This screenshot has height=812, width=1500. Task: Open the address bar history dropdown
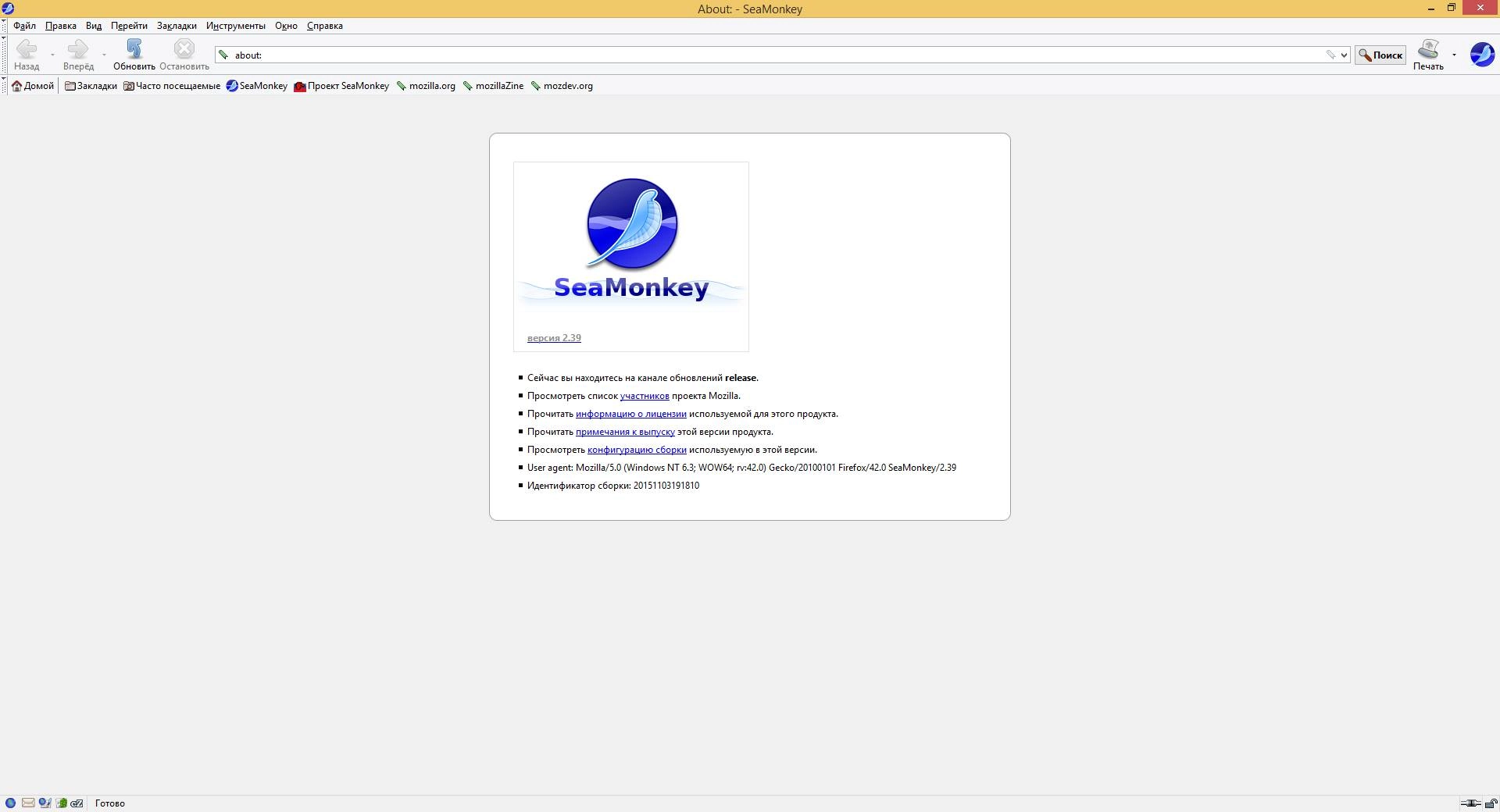(1344, 55)
